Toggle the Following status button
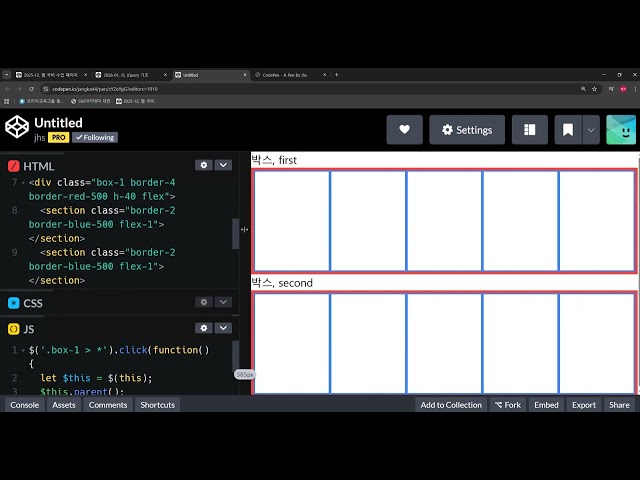The height and width of the screenshot is (480, 640). click(x=95, y=138)
